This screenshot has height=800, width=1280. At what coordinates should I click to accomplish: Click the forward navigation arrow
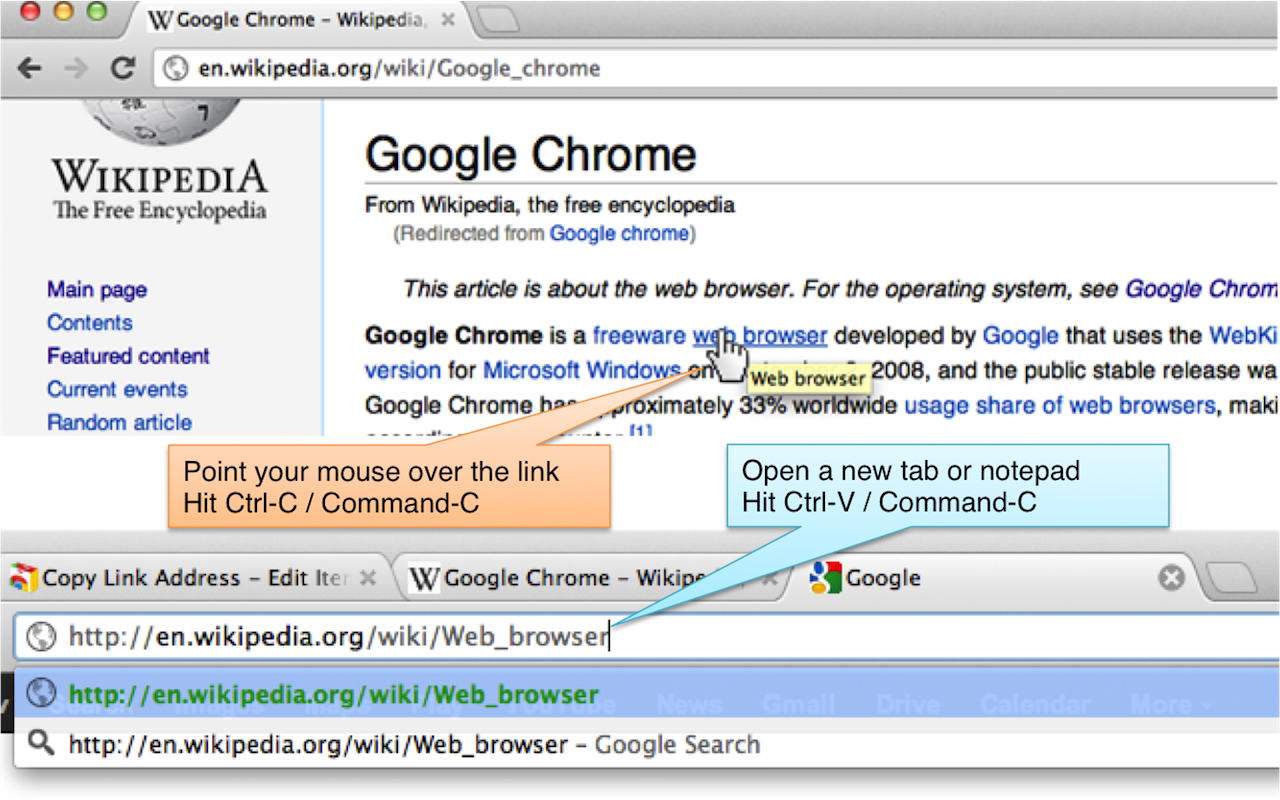click(x=75, y=68)
